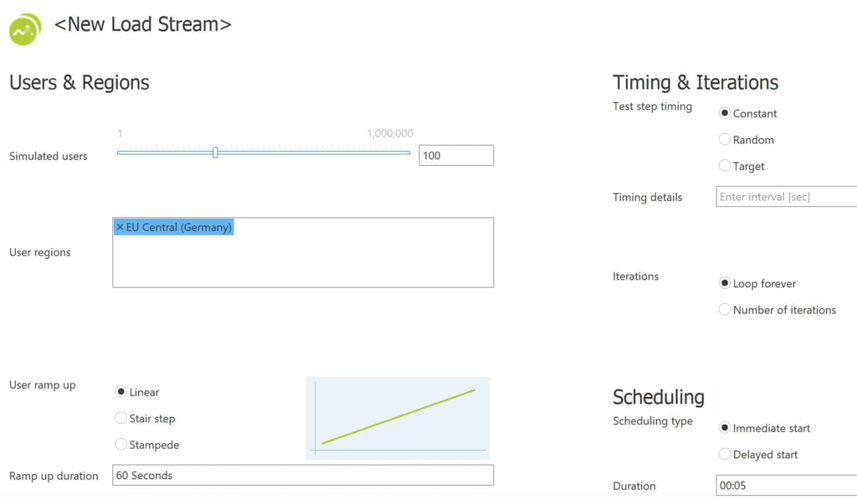Click inside the User regions box

coord(303,263)
